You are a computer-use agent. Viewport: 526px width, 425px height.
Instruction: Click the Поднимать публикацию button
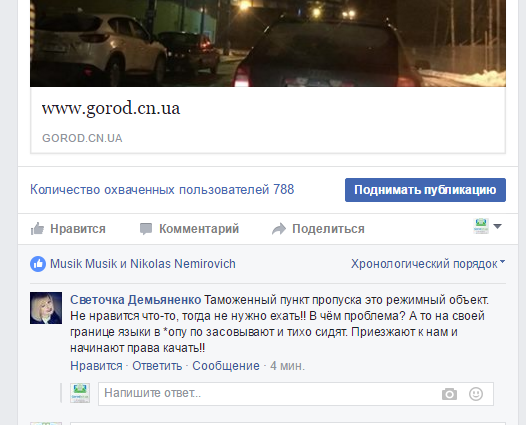(x=425, y=190)
